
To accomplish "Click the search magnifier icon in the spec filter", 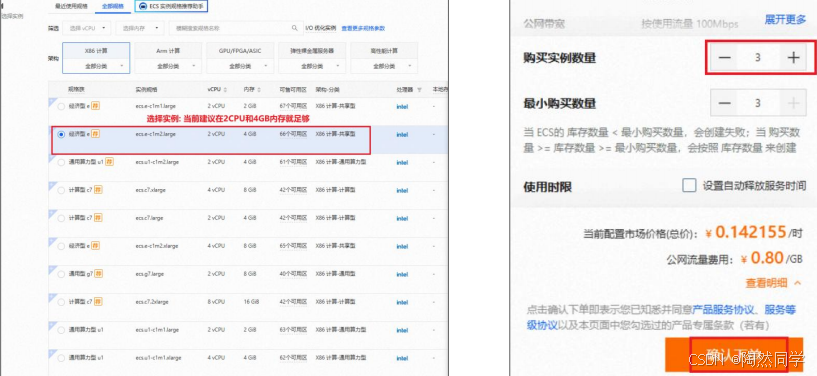I will (x=294, y=28).
